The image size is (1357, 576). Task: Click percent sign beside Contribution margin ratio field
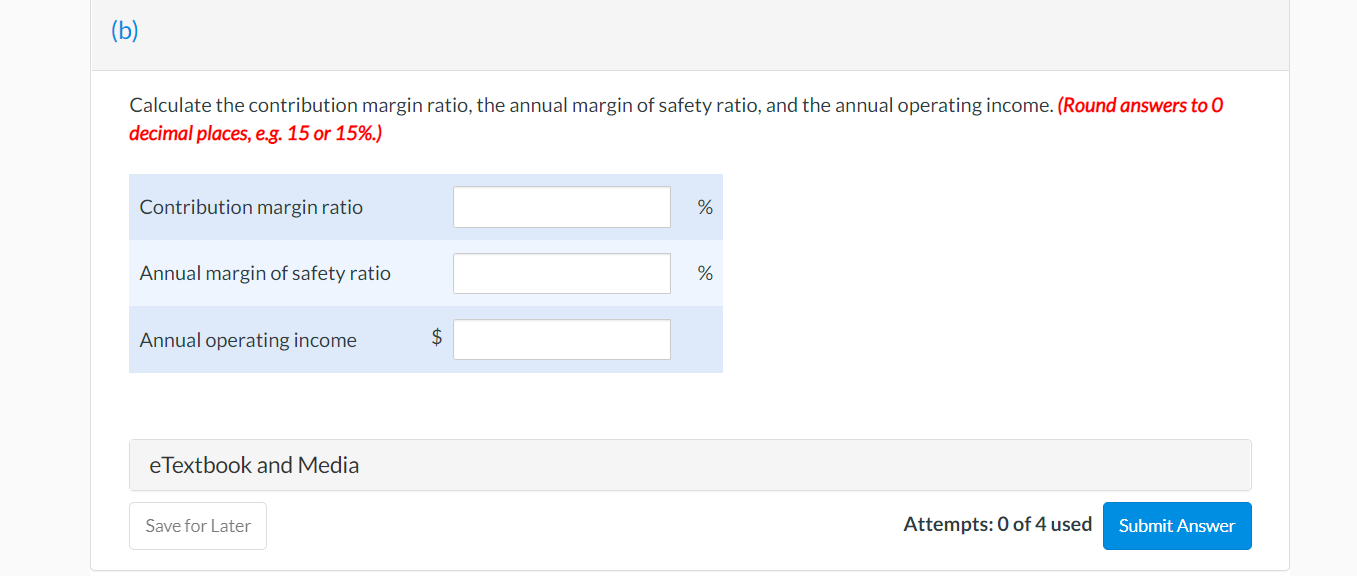[x=705, y=207]
